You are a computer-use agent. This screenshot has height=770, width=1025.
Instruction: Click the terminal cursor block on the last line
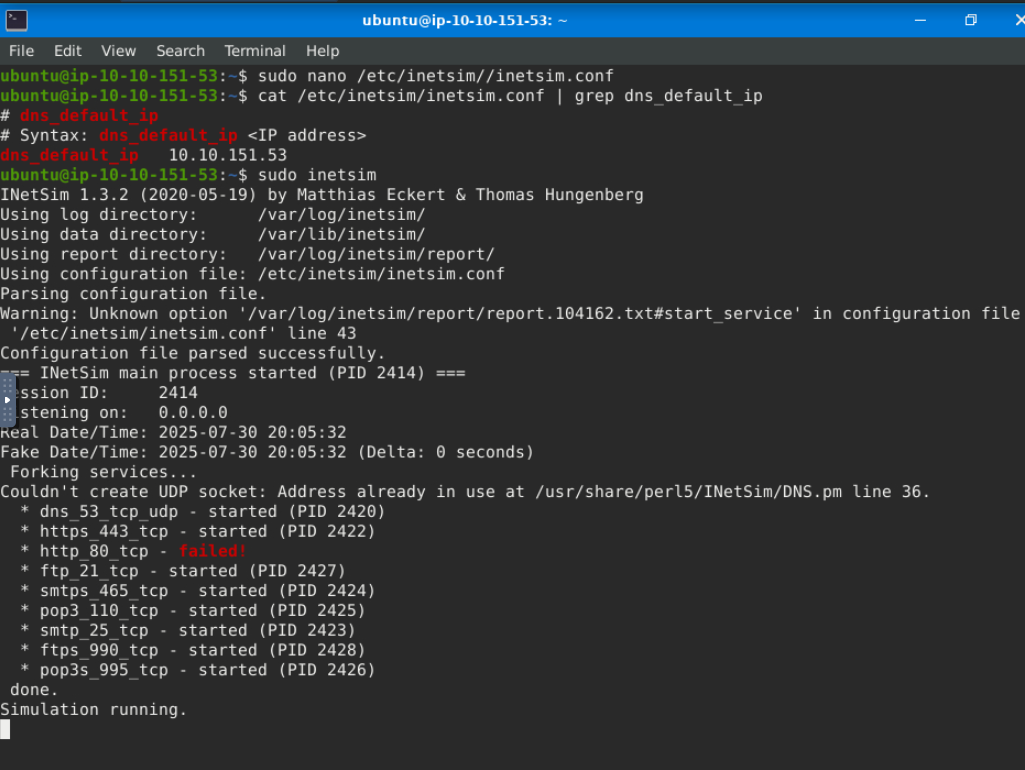(5, 729)
